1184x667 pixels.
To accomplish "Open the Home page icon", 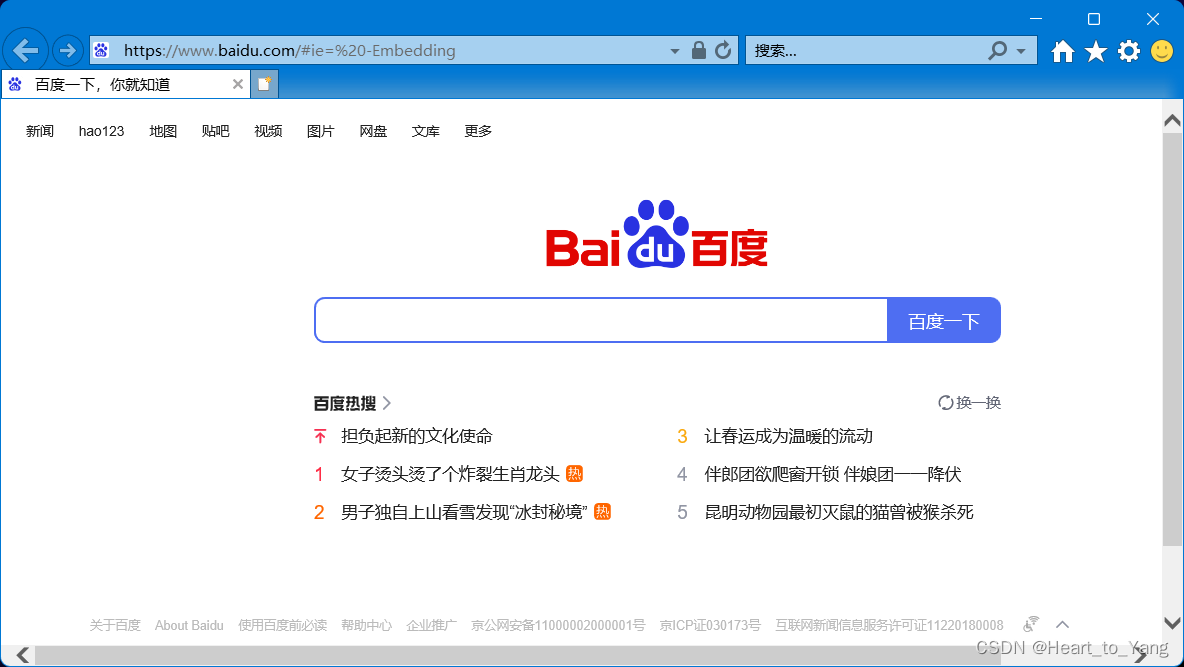I will tap(1062, 51).
